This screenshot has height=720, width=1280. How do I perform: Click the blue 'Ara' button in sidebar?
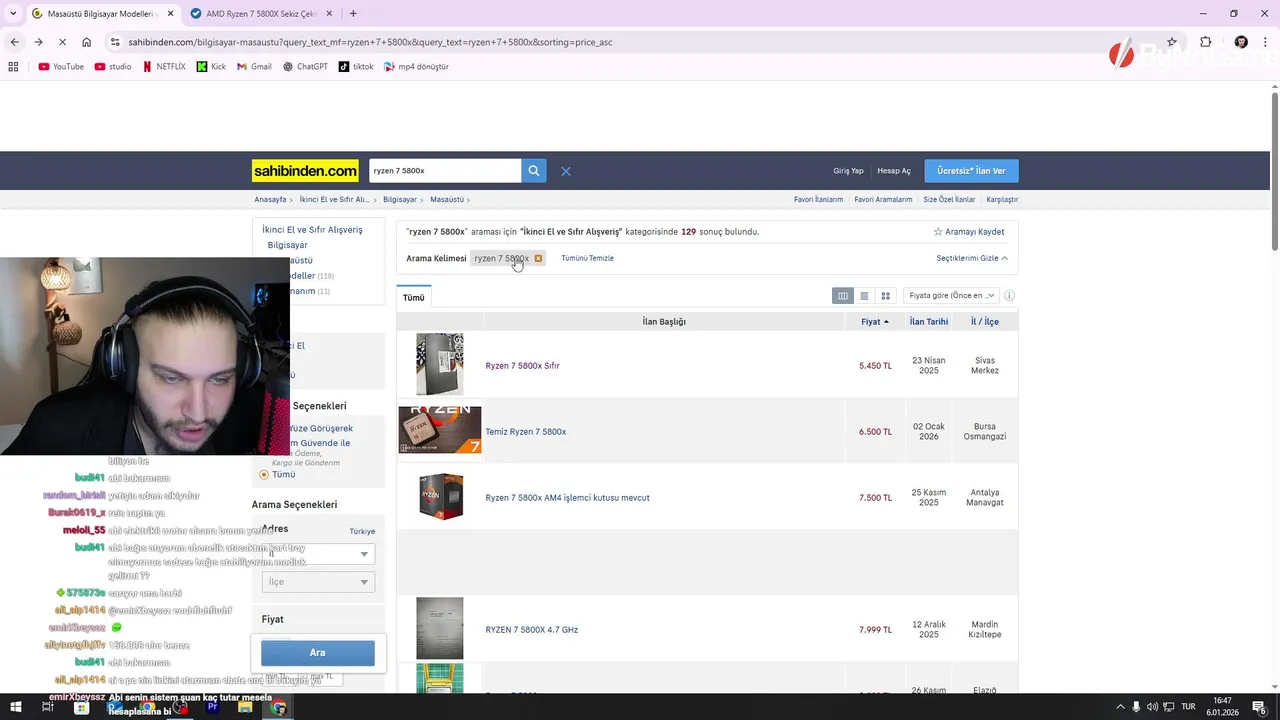coord(318,653)
